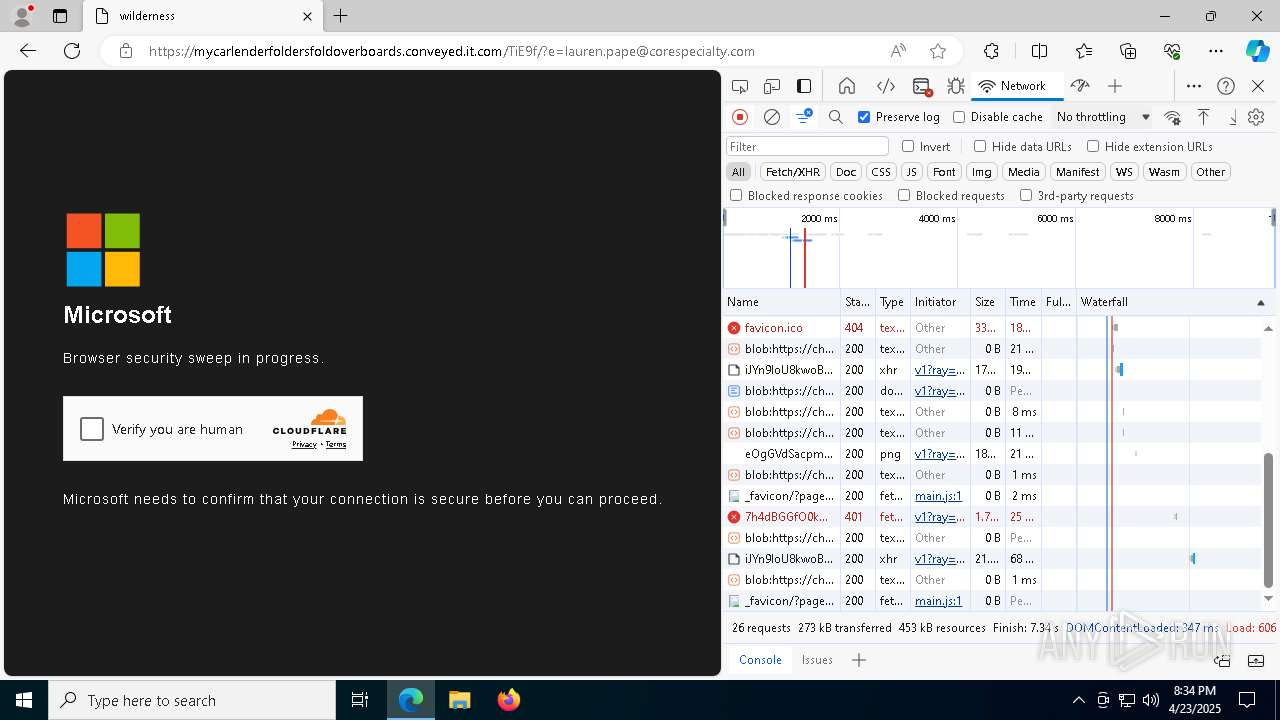Switch to Console drawer tab
This screenshot has height=720, width=1280.
coord(760,660)
